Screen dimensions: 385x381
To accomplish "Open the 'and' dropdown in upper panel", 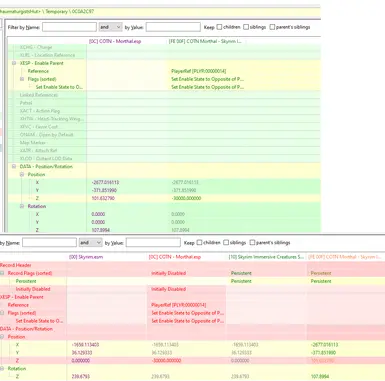I will coord(110,27).
